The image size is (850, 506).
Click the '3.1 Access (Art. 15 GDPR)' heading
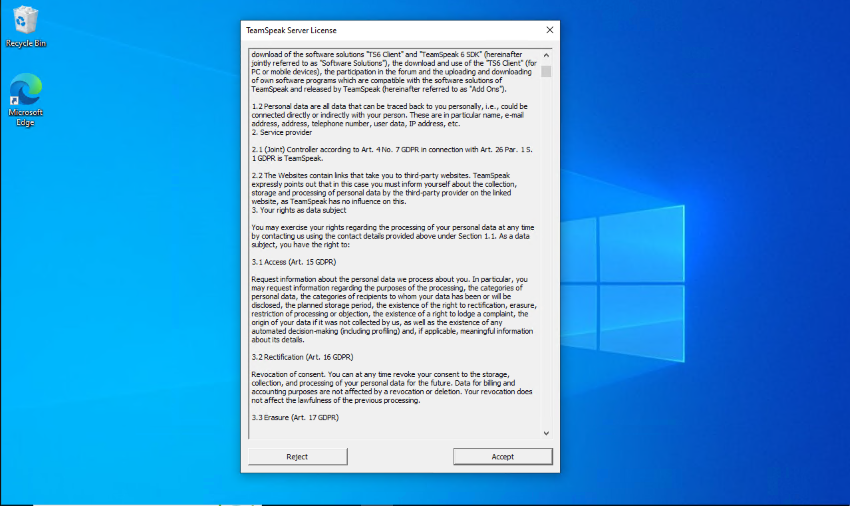coord(295,261)
